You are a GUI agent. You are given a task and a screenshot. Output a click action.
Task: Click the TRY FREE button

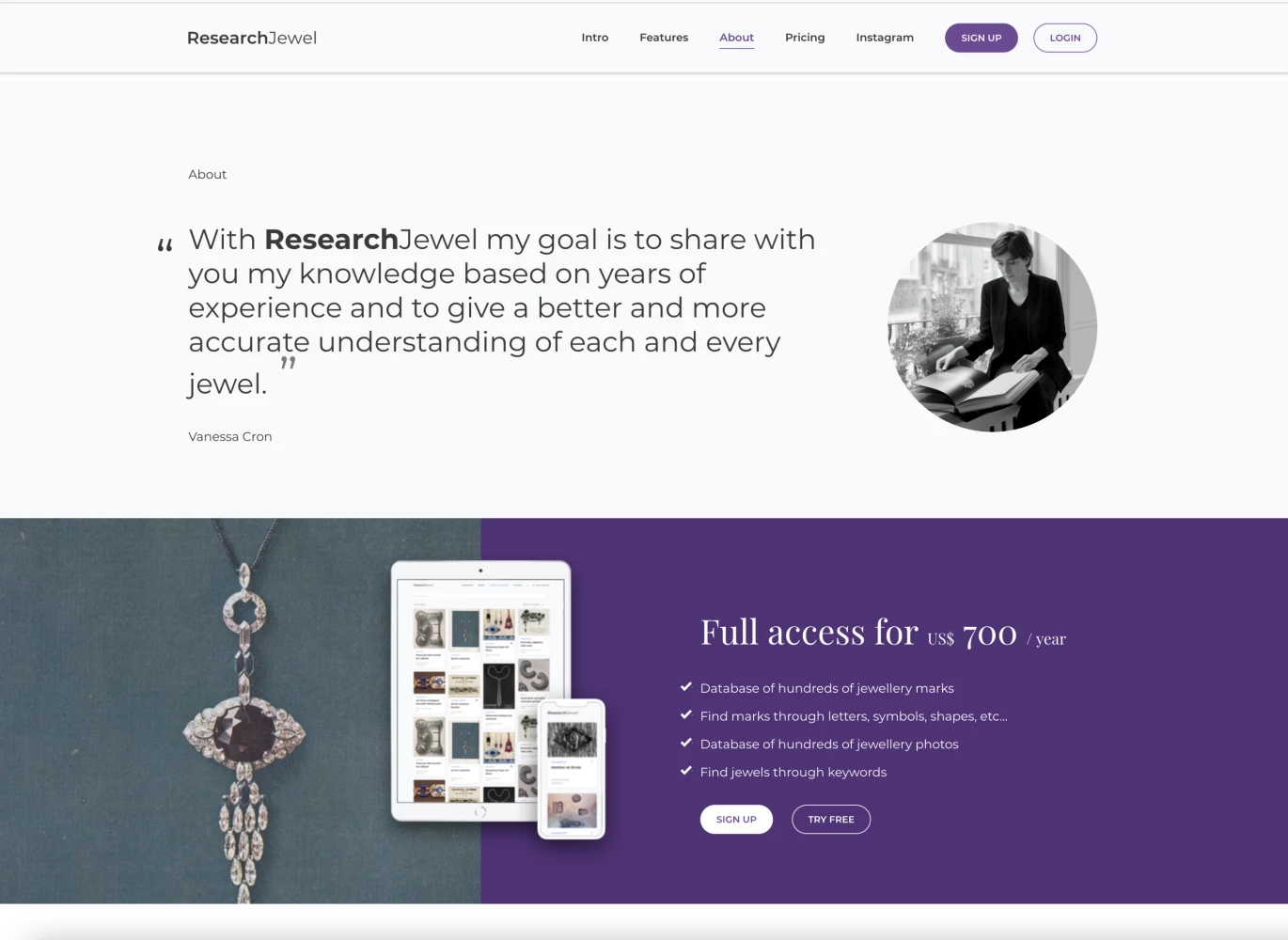[831, 820]
